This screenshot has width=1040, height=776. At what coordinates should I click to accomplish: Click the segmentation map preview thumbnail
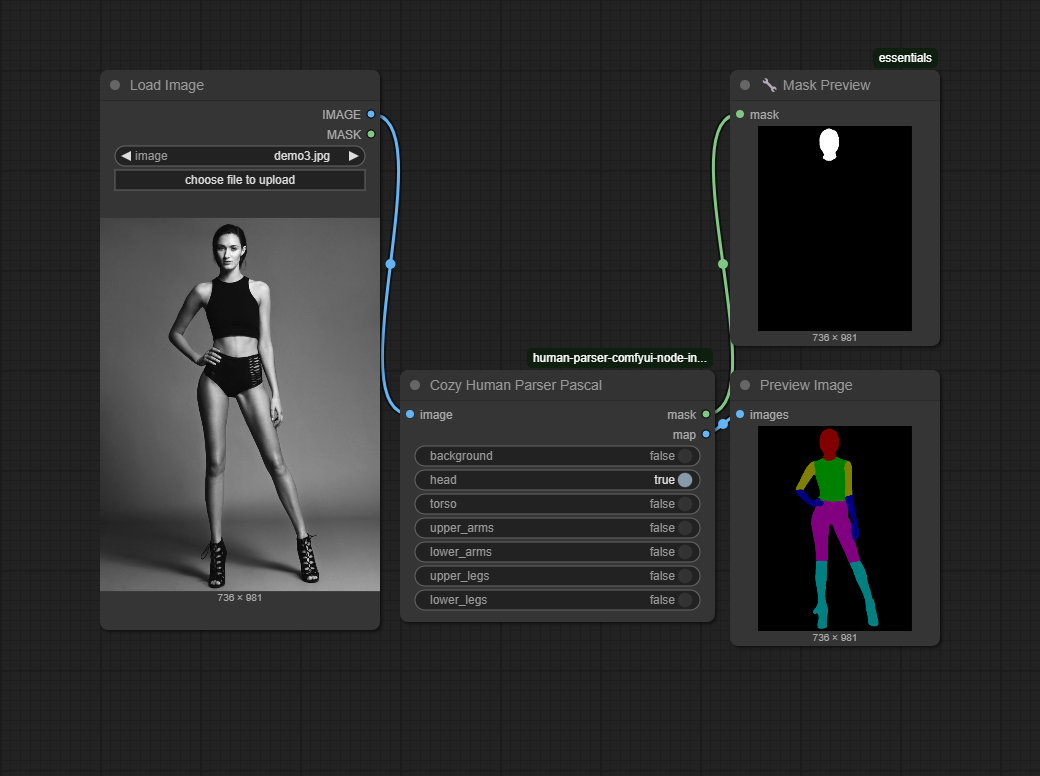pos(835,528)
